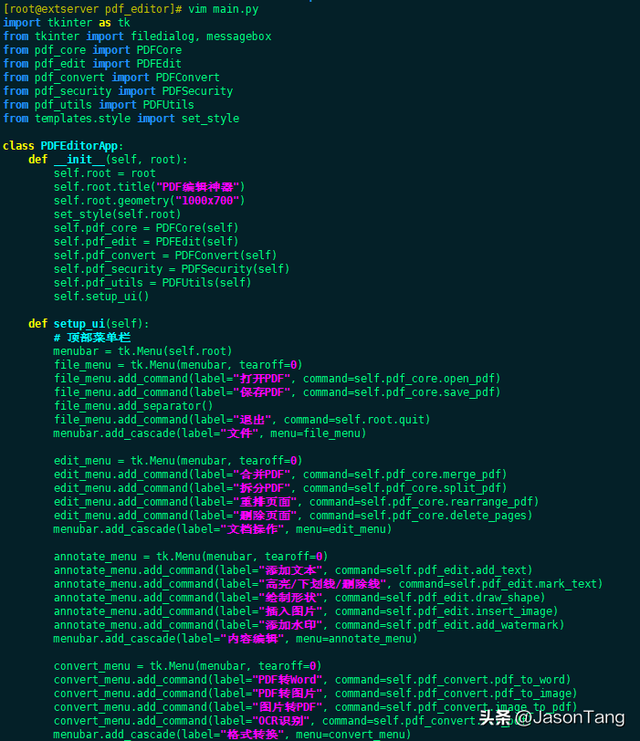This screenshot has width=640, height=741.
Task: Click the "# 顶部菜单栏" comment line
Action: click(92, 338)
